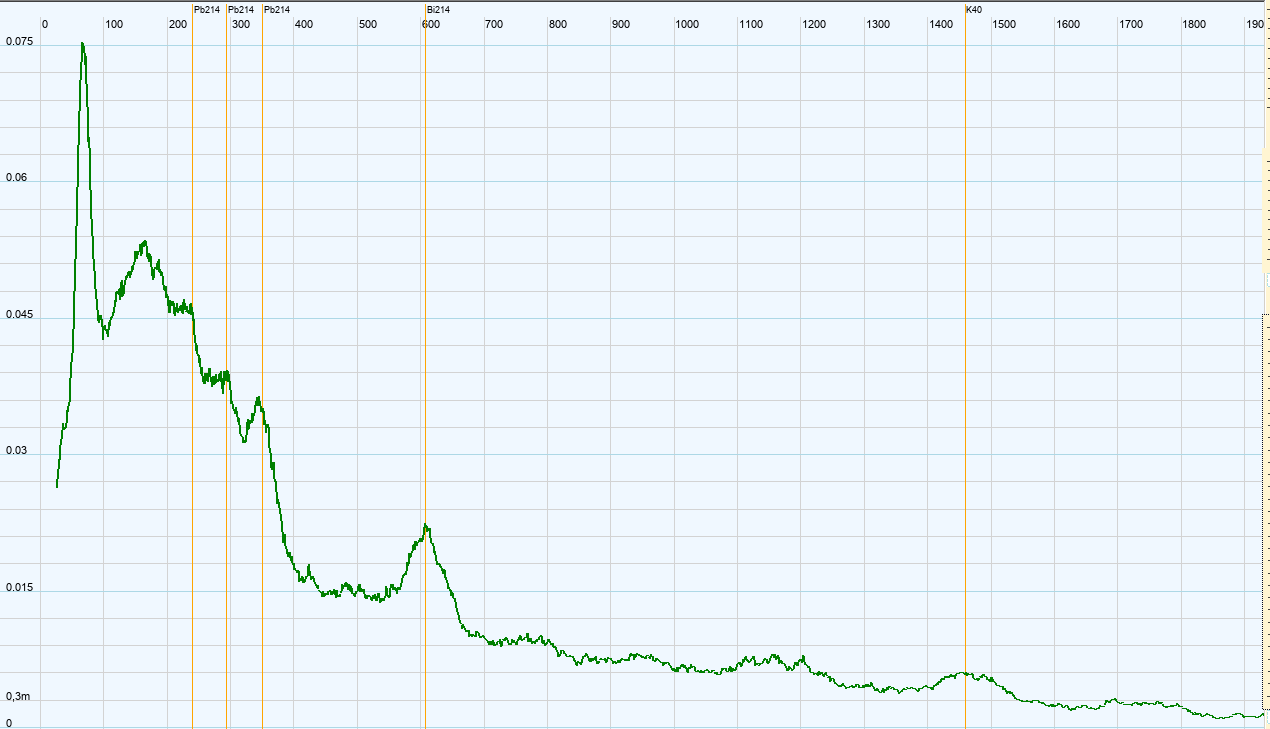
Task: Click the 500 tick label on the energy axis
Action: 368,24
